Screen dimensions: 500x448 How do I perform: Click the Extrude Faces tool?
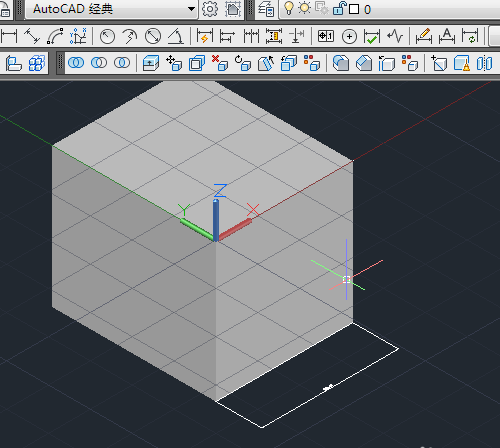150,63
